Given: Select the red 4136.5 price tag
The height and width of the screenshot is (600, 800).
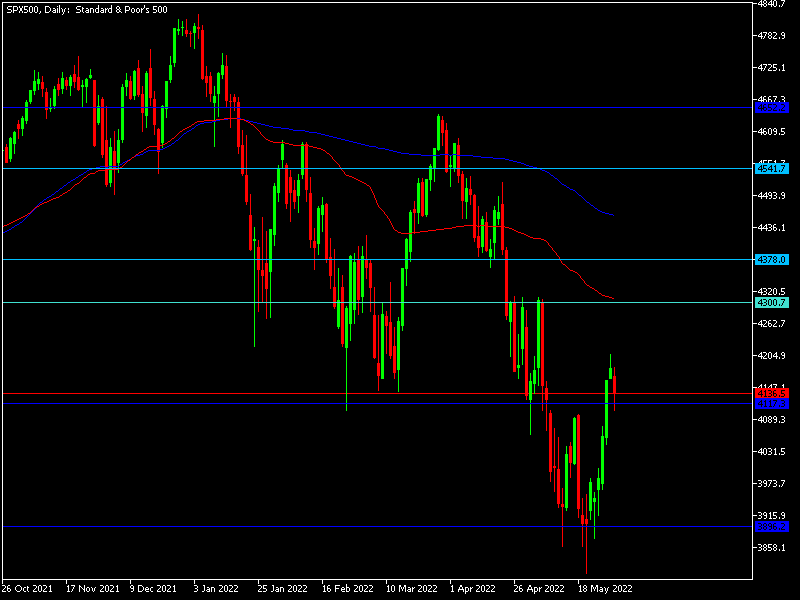Looking at the screenshot, I should pyautogui.click(x=771, y=393).
